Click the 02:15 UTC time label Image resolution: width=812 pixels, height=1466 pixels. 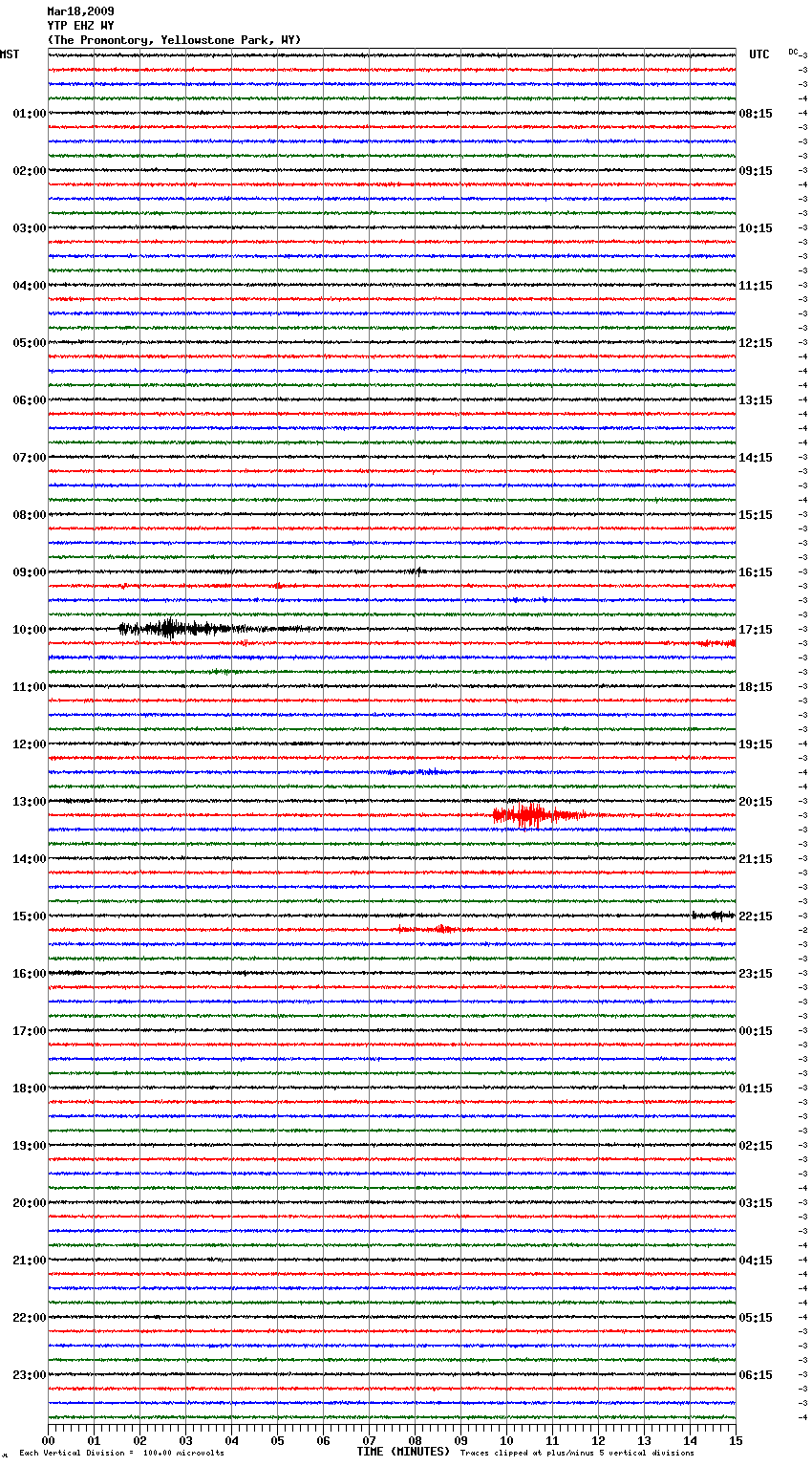point(756,1146)
